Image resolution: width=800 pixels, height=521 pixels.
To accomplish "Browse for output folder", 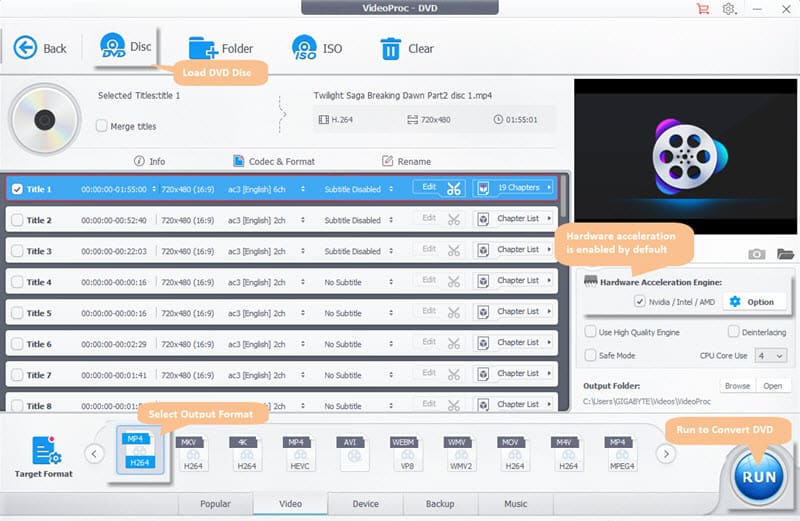I will (x=737, y=386).
